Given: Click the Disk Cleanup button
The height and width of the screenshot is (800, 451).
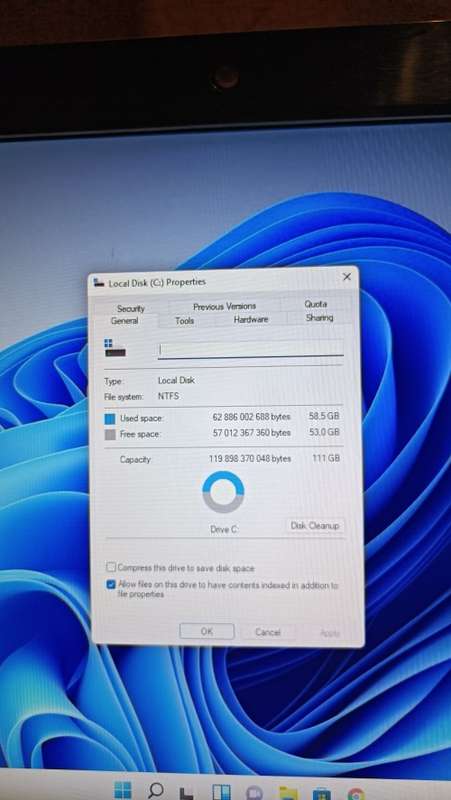Looking at the screenshot, I should (315, 526).
